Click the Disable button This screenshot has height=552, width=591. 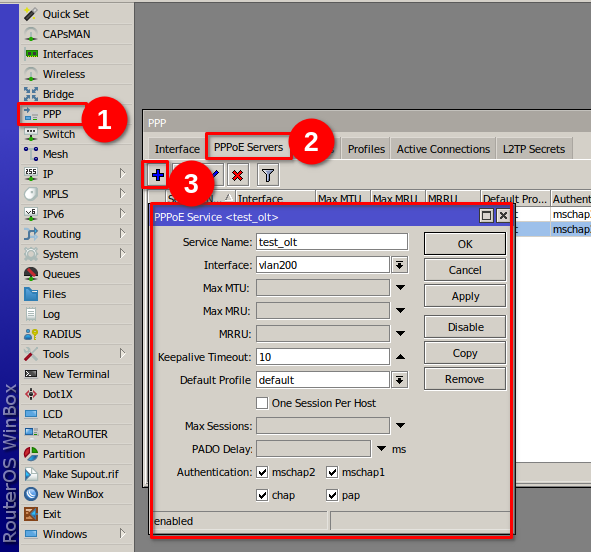click(465, 327)
